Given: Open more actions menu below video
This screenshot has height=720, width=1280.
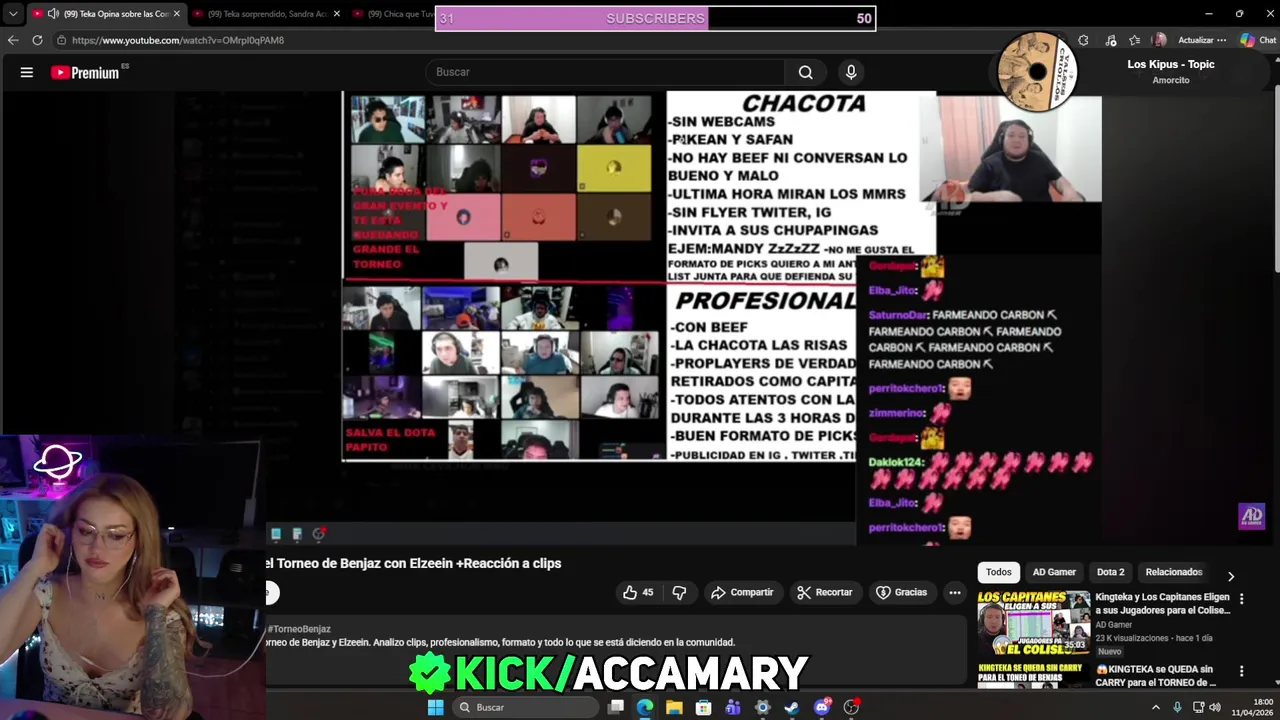Looking at the screenshot, I should pos(955,592).
